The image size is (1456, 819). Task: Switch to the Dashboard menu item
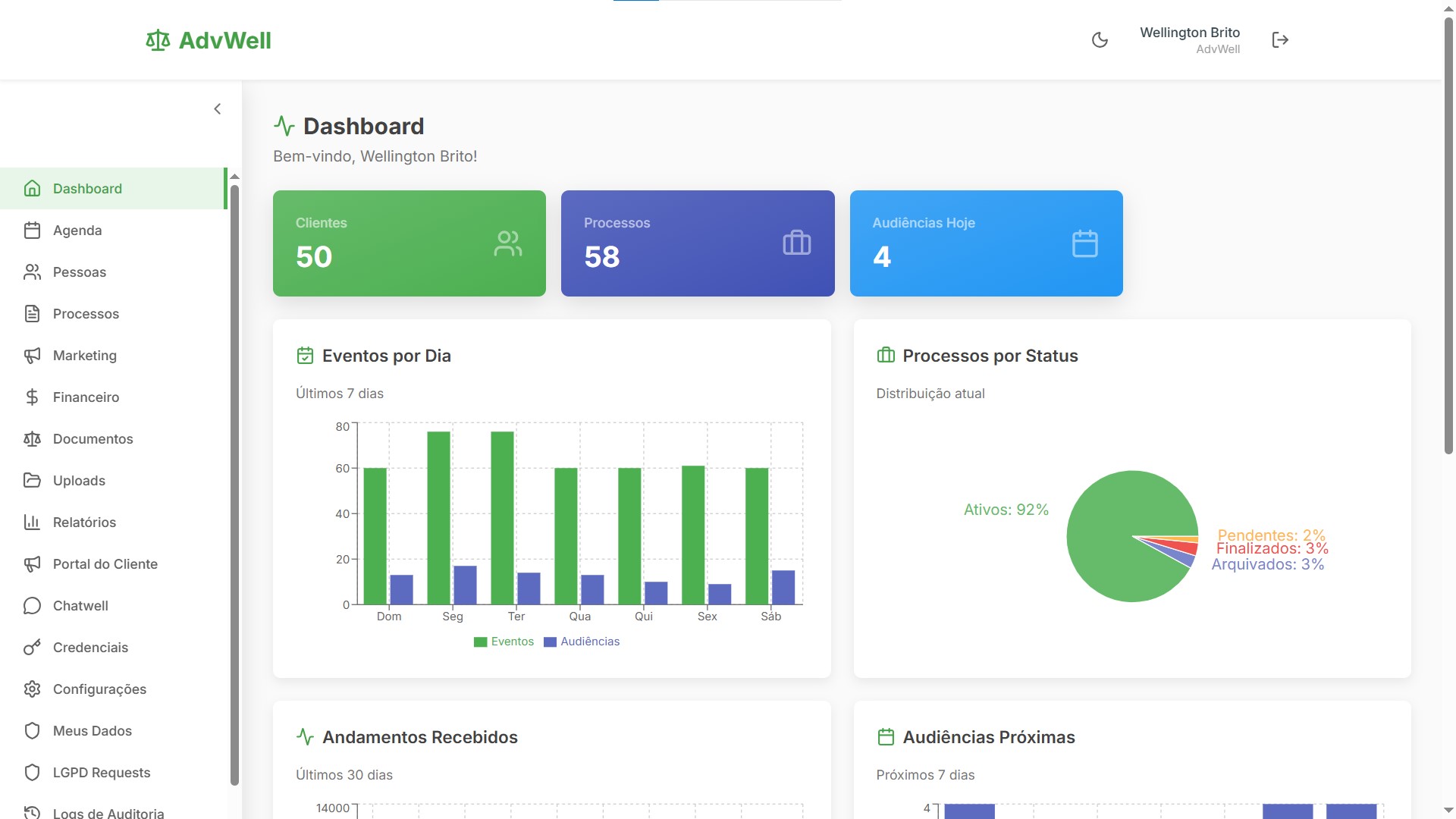click(87, 188)
